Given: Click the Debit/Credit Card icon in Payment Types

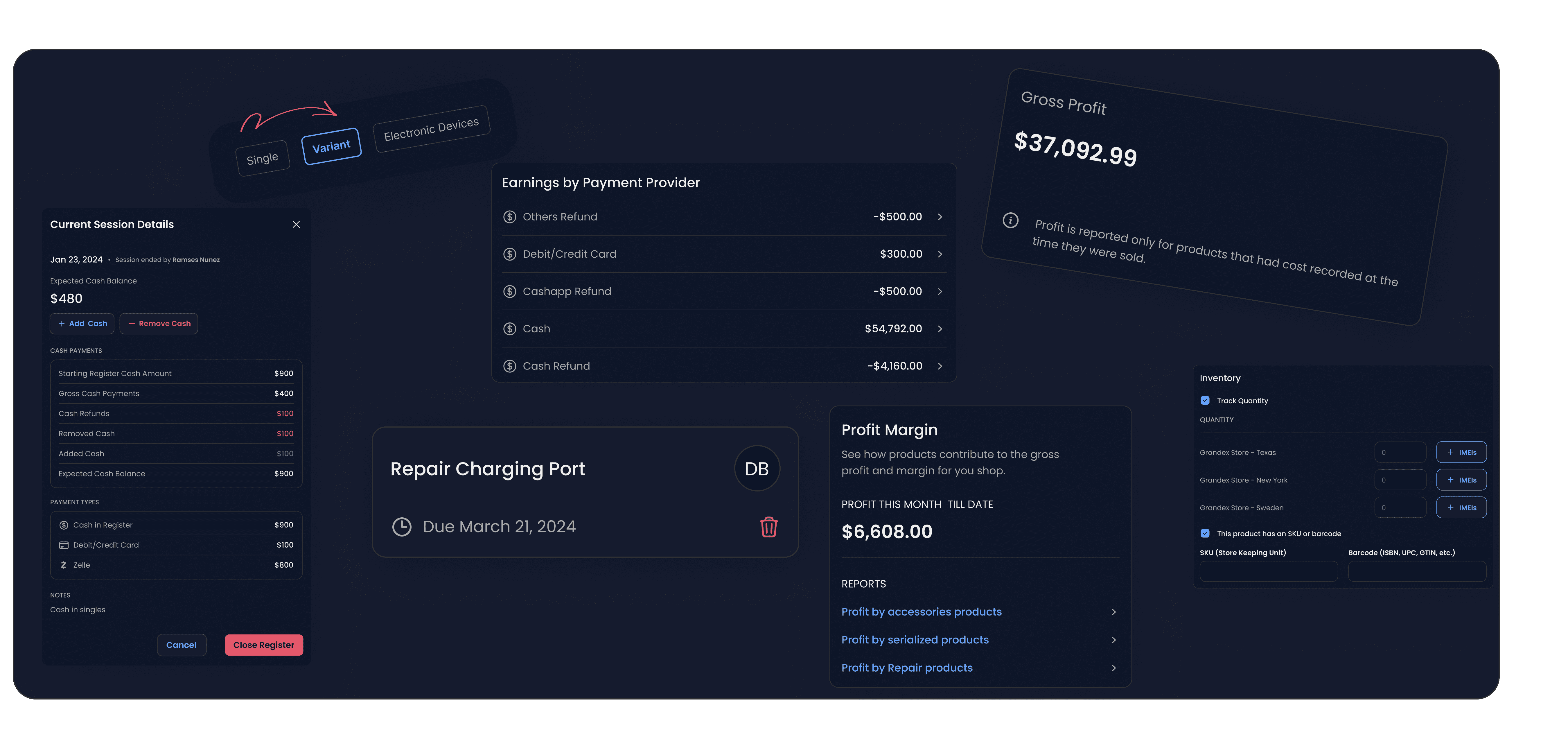Looking at the screenshot, I should tap(63, 545).
